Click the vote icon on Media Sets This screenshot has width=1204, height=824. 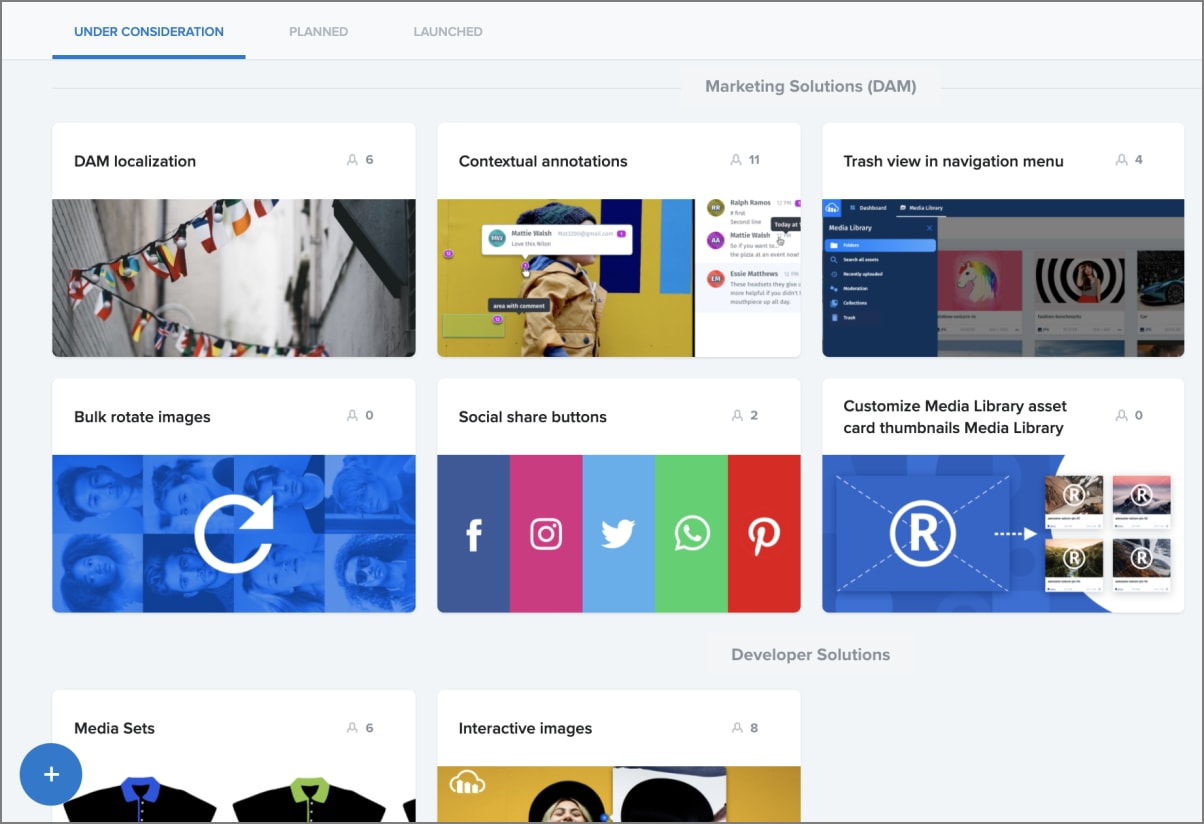(x=352, y=728)
